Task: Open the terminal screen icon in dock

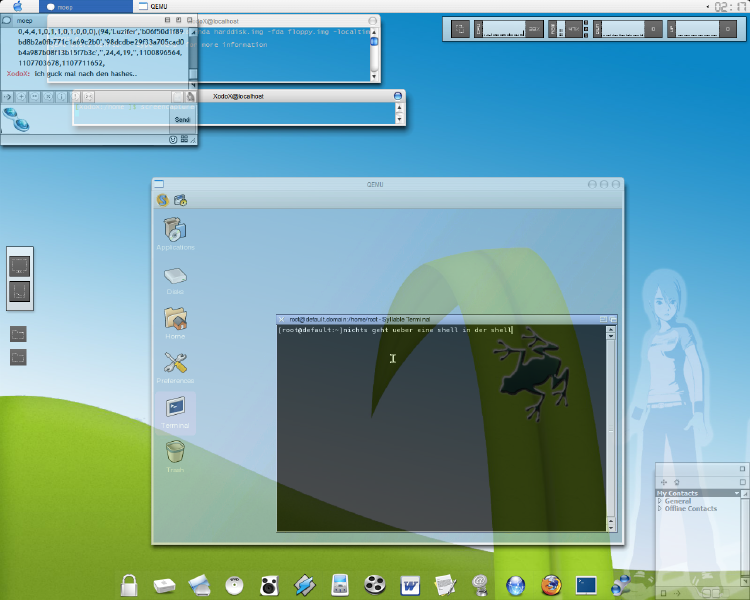Action: [x=586, y=585]
